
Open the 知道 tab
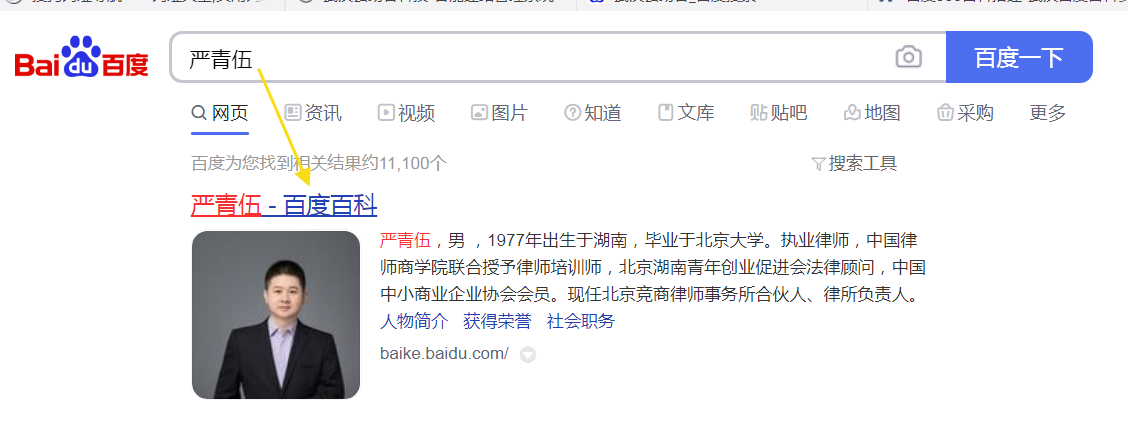593,112
